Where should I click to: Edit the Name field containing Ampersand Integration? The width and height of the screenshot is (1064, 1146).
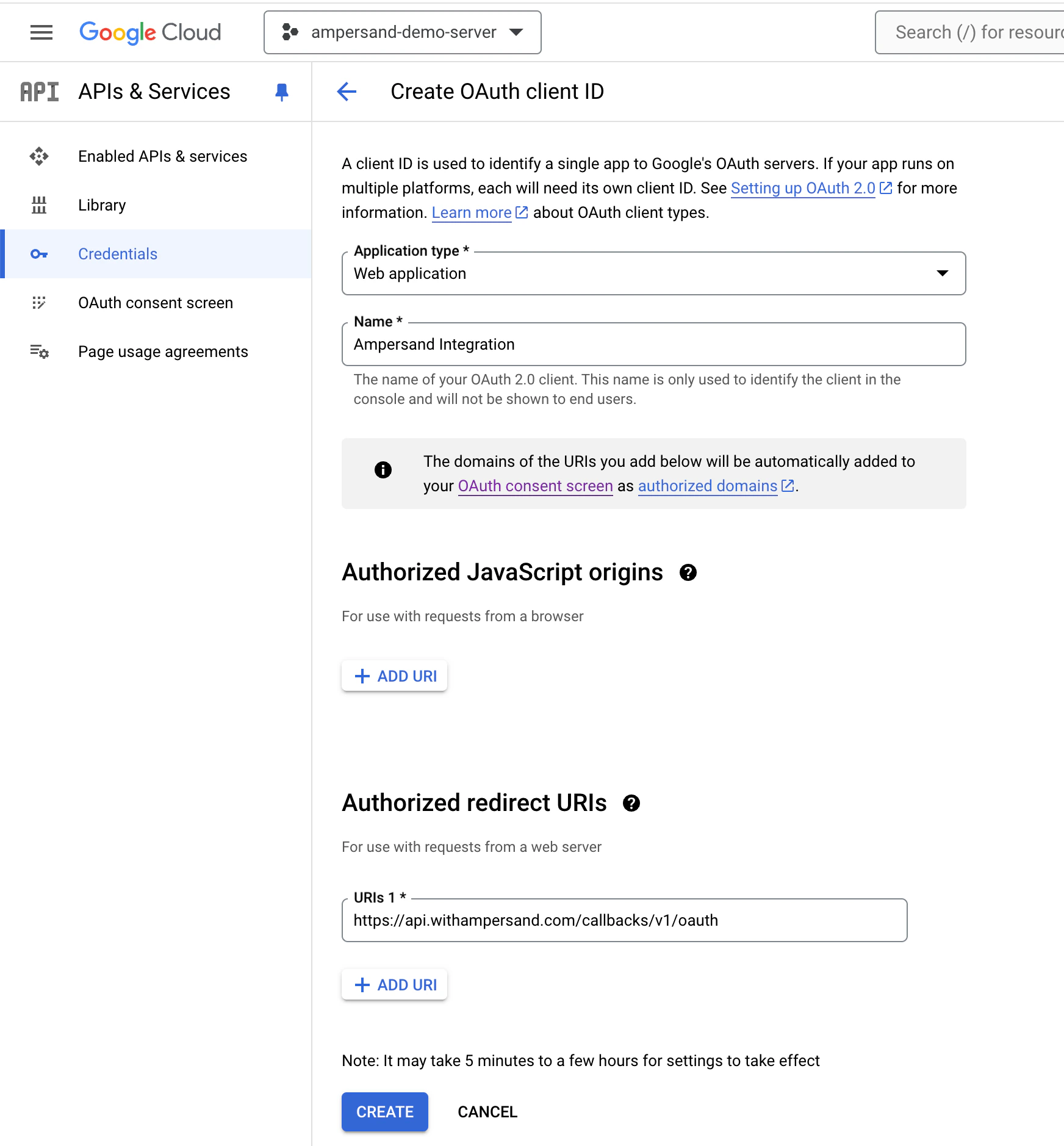pyautogui.click(x=653, y=344)
